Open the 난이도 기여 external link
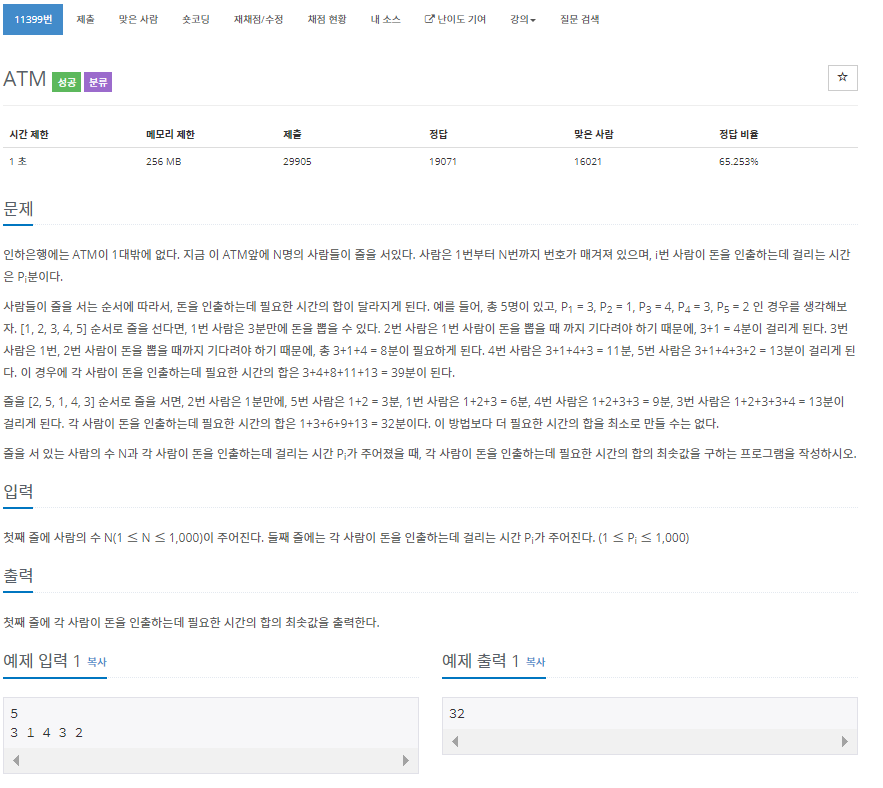Image resolution: width=883 pixels, height=788 pixels. tap(455, 19)
